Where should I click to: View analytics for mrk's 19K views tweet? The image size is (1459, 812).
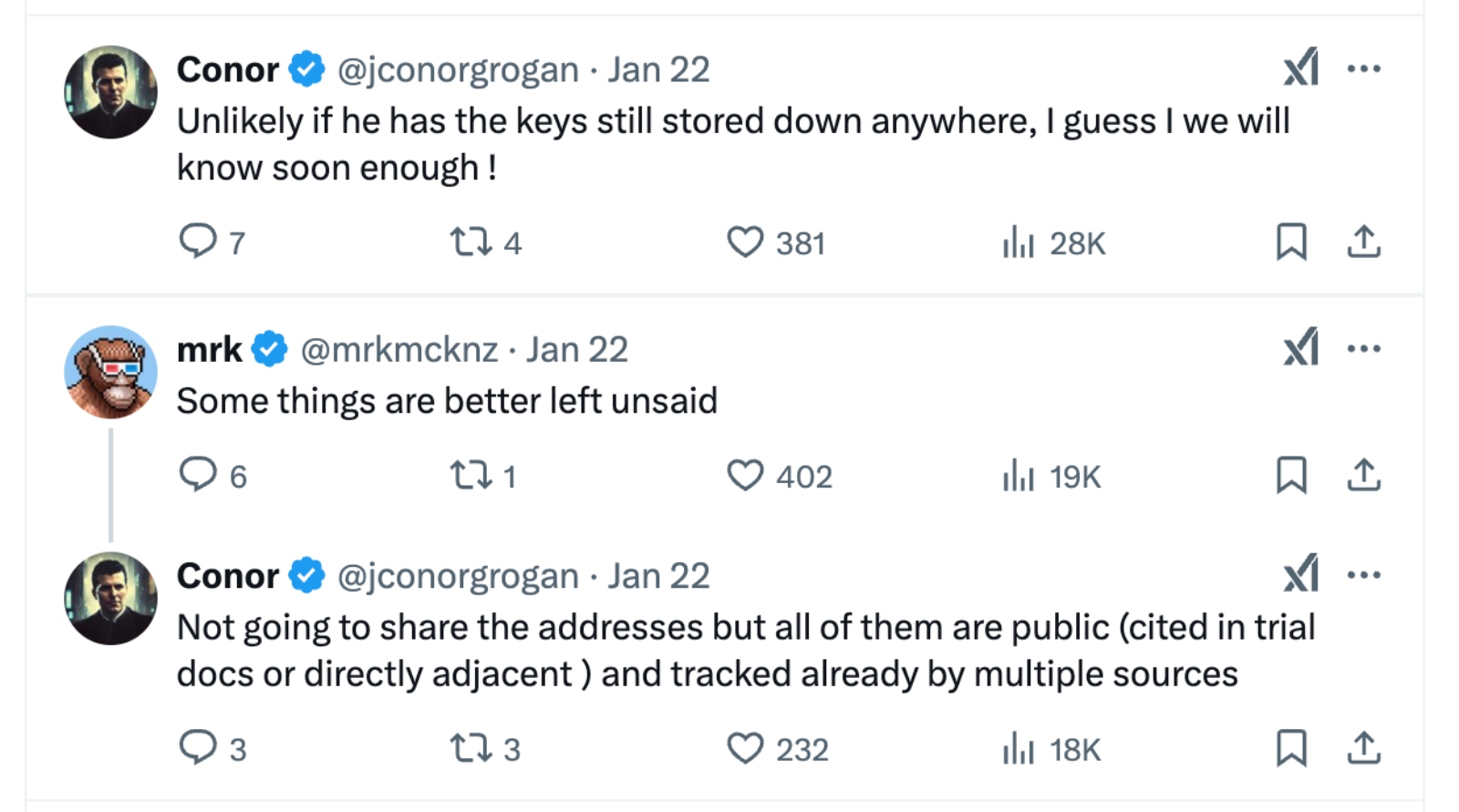coord(1018,476)
